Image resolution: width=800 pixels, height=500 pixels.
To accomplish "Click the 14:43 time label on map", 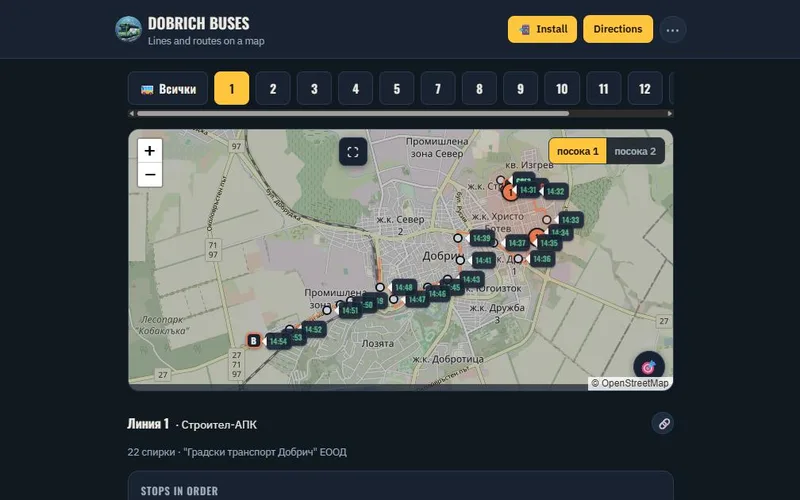I will (471, 279).
